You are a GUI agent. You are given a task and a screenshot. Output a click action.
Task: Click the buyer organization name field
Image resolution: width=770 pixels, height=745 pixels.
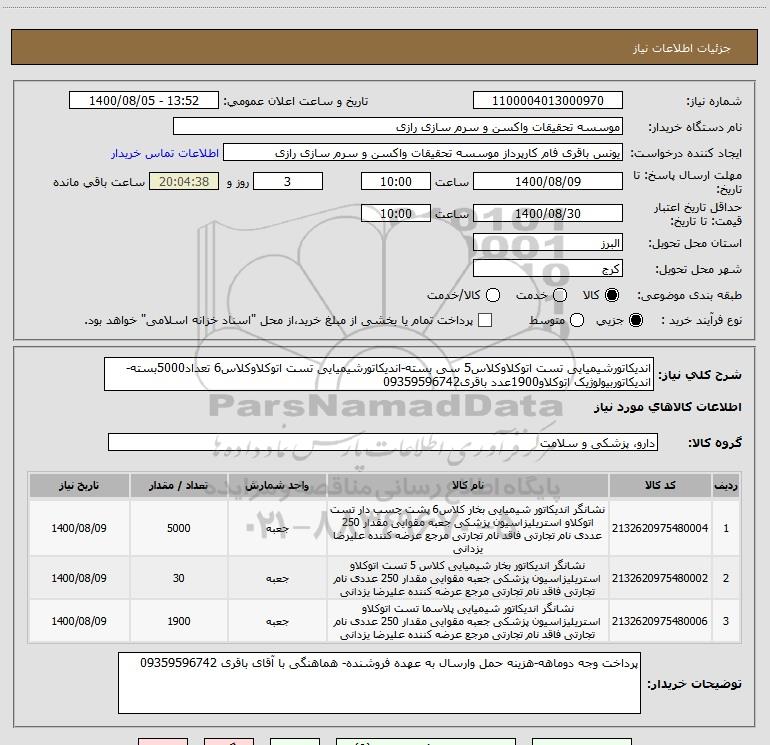[x=398, y=127]
